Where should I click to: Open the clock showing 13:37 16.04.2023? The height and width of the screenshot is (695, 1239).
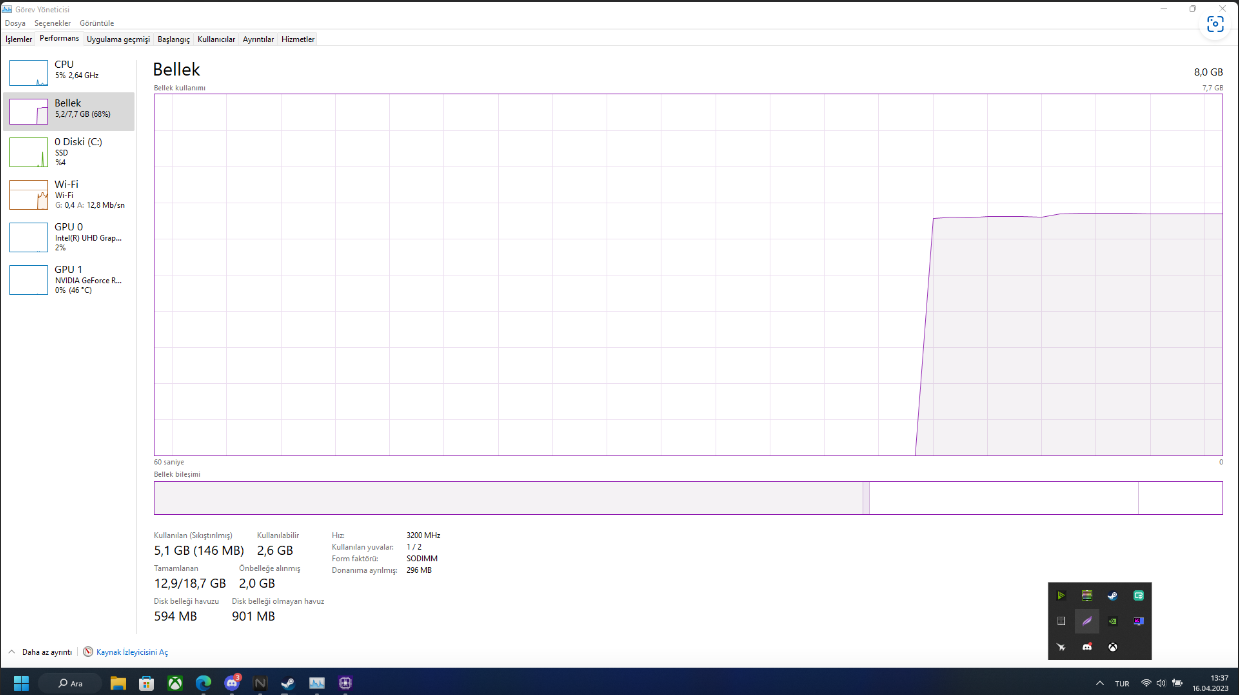[1210, 683]
